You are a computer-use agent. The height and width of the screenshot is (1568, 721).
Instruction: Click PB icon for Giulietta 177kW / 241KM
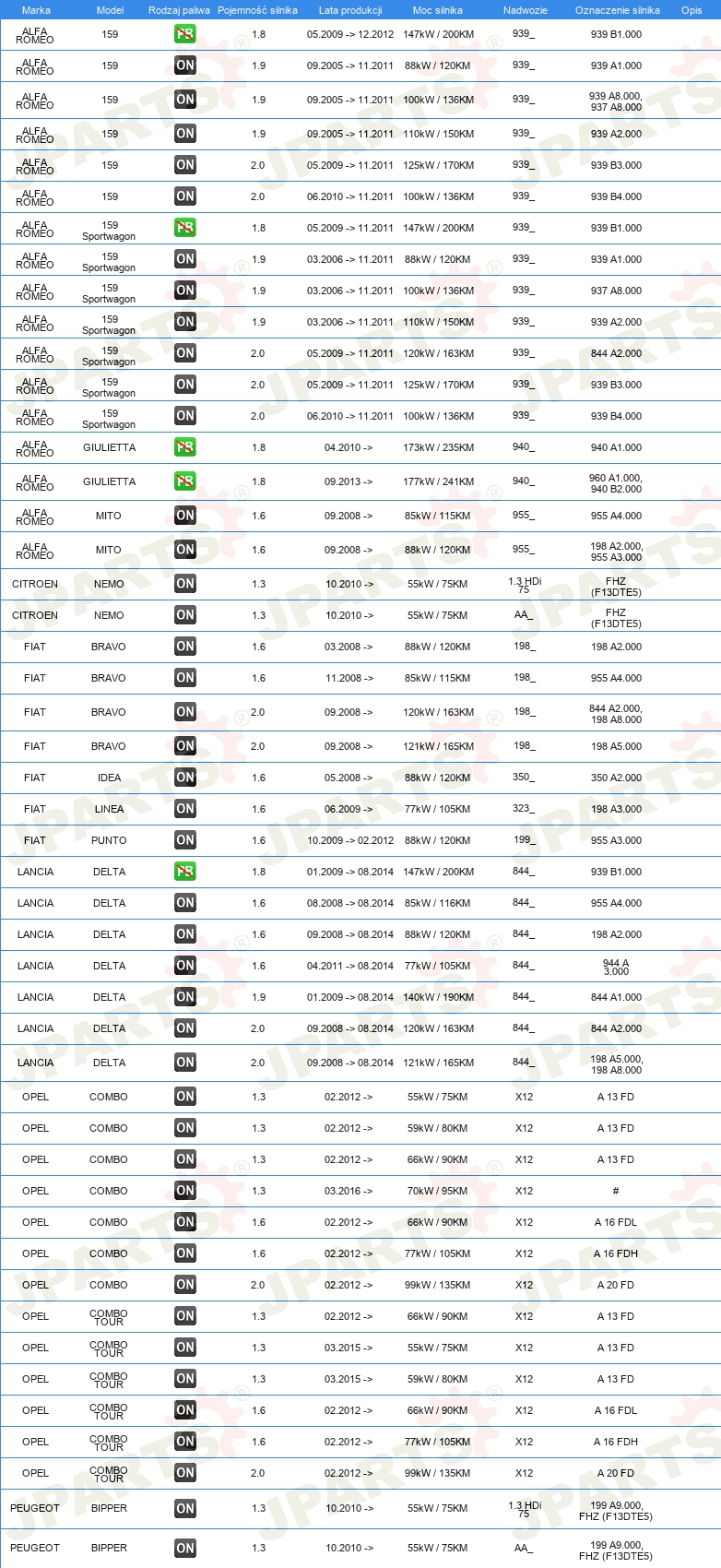click(x=185, y=481)
